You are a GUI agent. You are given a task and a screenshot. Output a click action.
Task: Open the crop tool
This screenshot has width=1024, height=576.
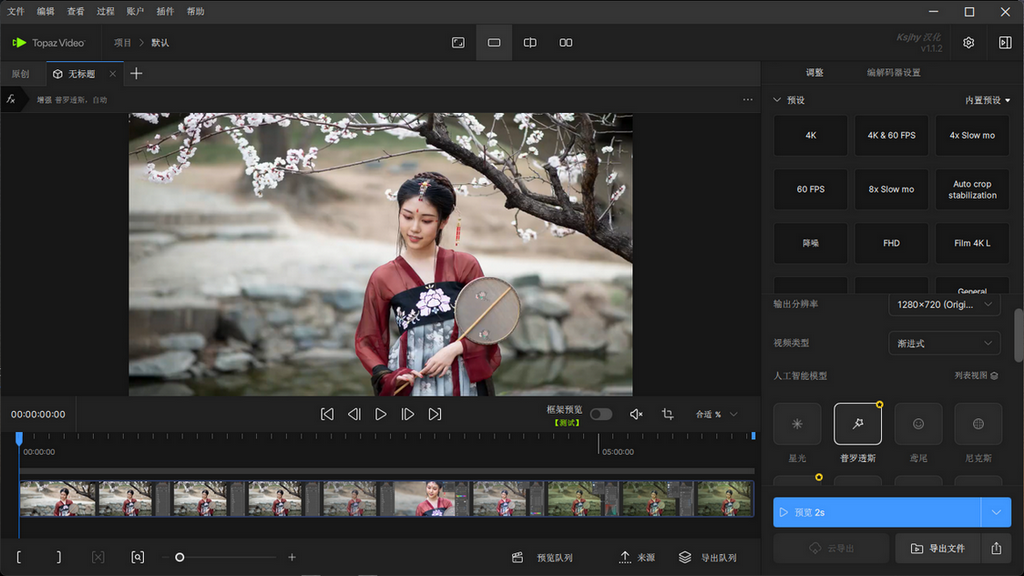coord(667,414)
